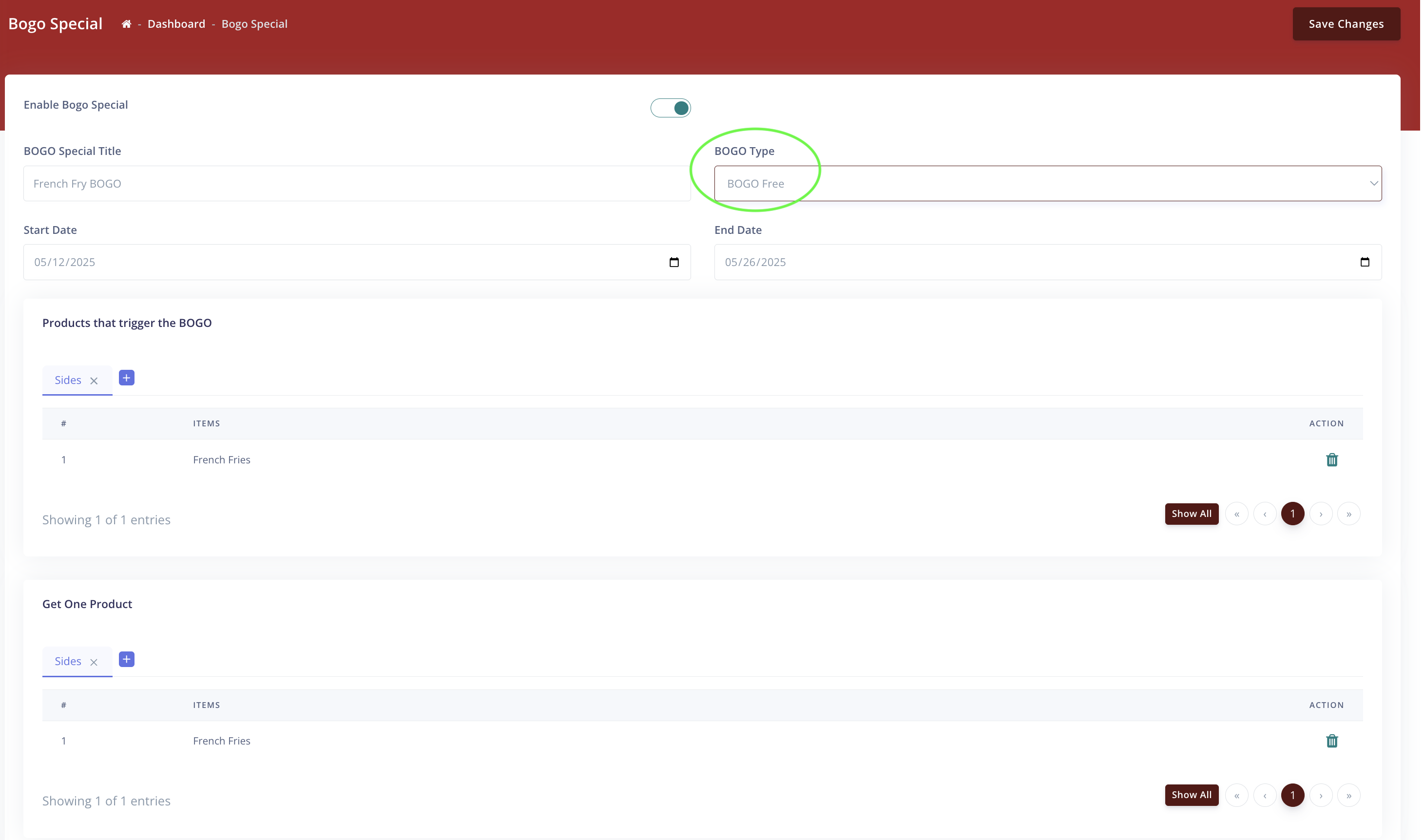Click ITEMS column header in Get One Product table
This screenshot has width=1424, height=840.
tap(206, 705)
